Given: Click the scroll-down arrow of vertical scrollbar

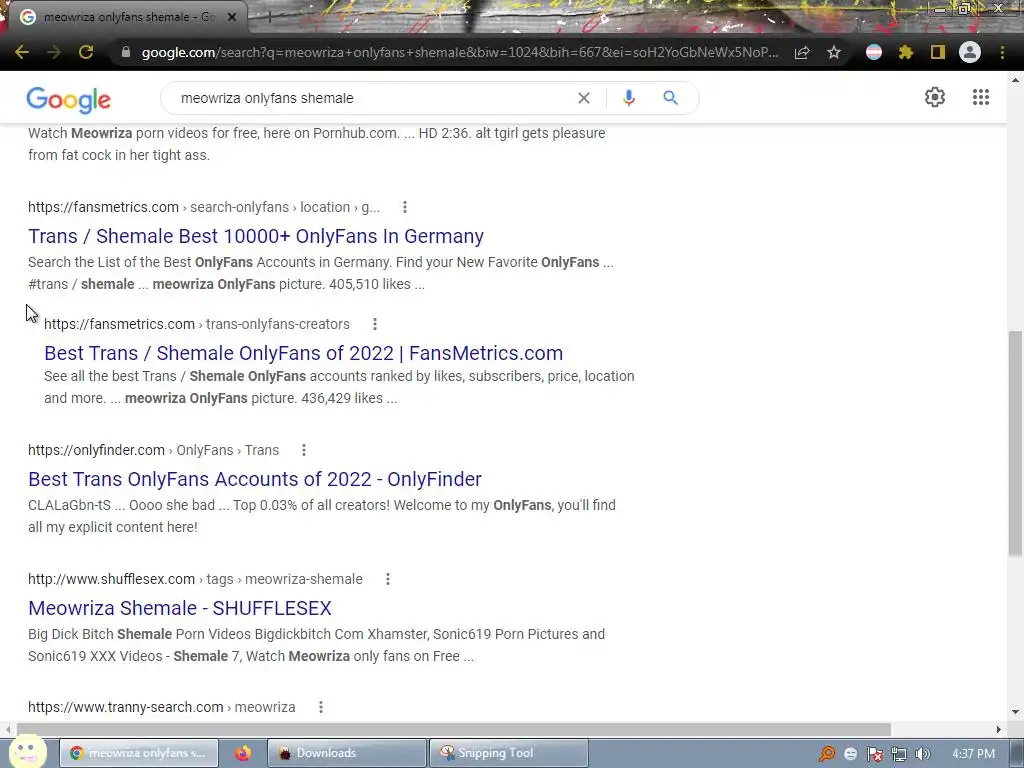Looking at the screenshot, I should (x=1015, y=712).
